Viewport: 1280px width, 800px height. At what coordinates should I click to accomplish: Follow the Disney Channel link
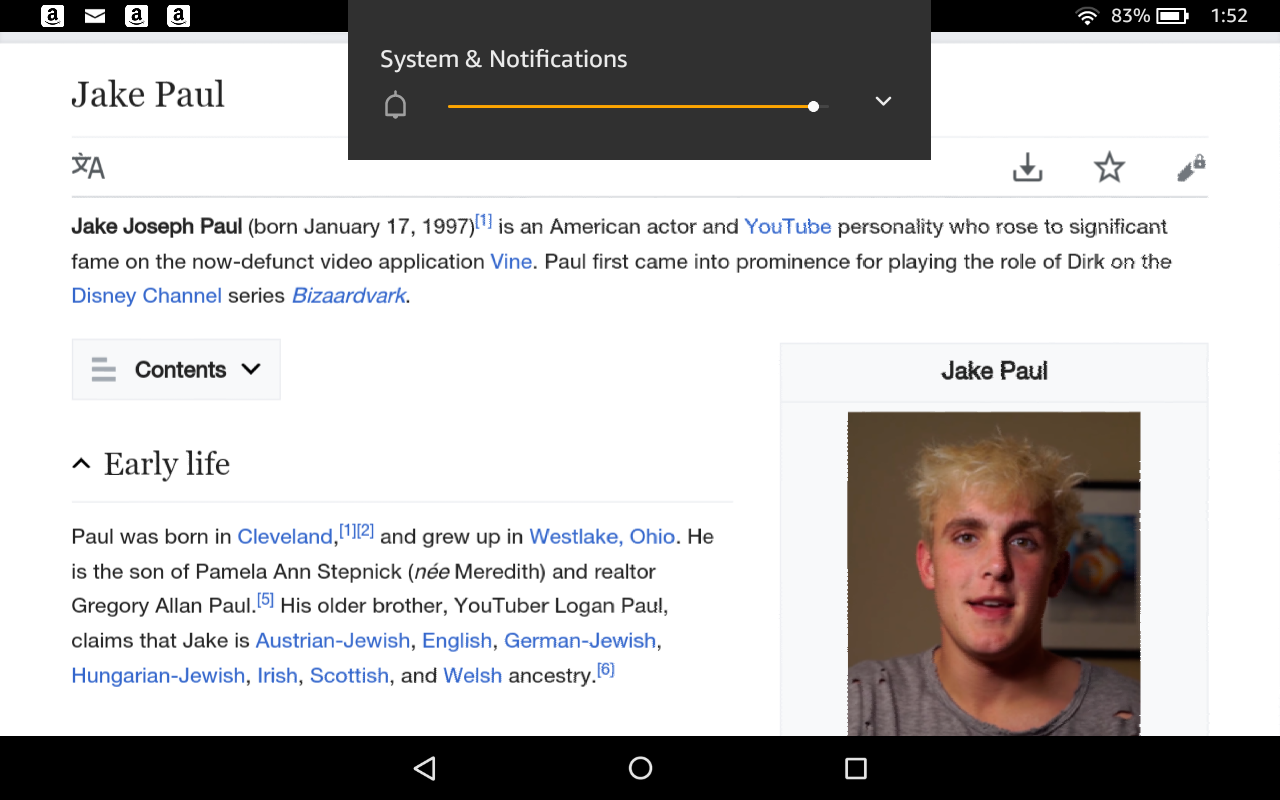147,296
